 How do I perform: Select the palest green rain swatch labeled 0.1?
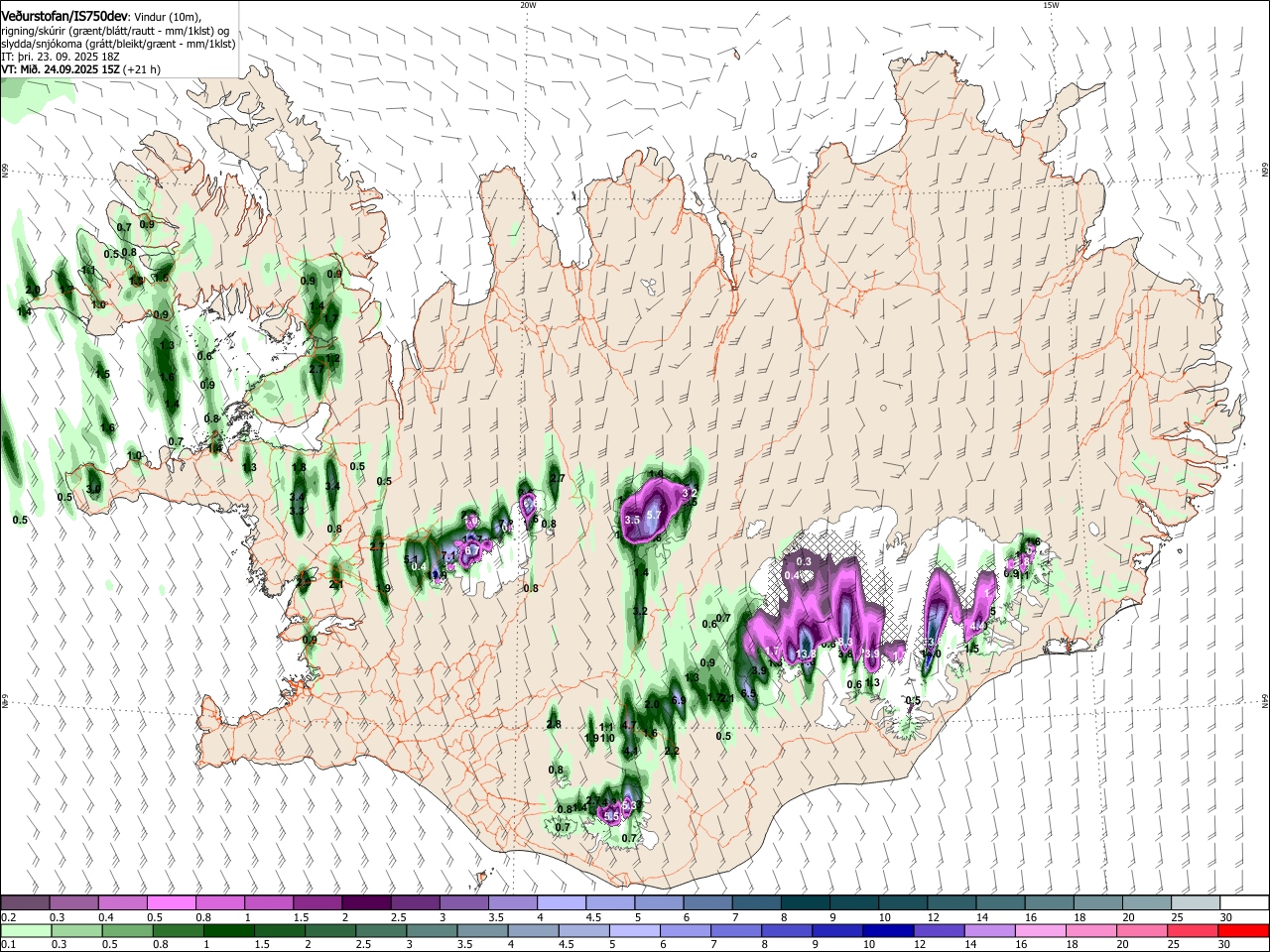pos(25,930)
